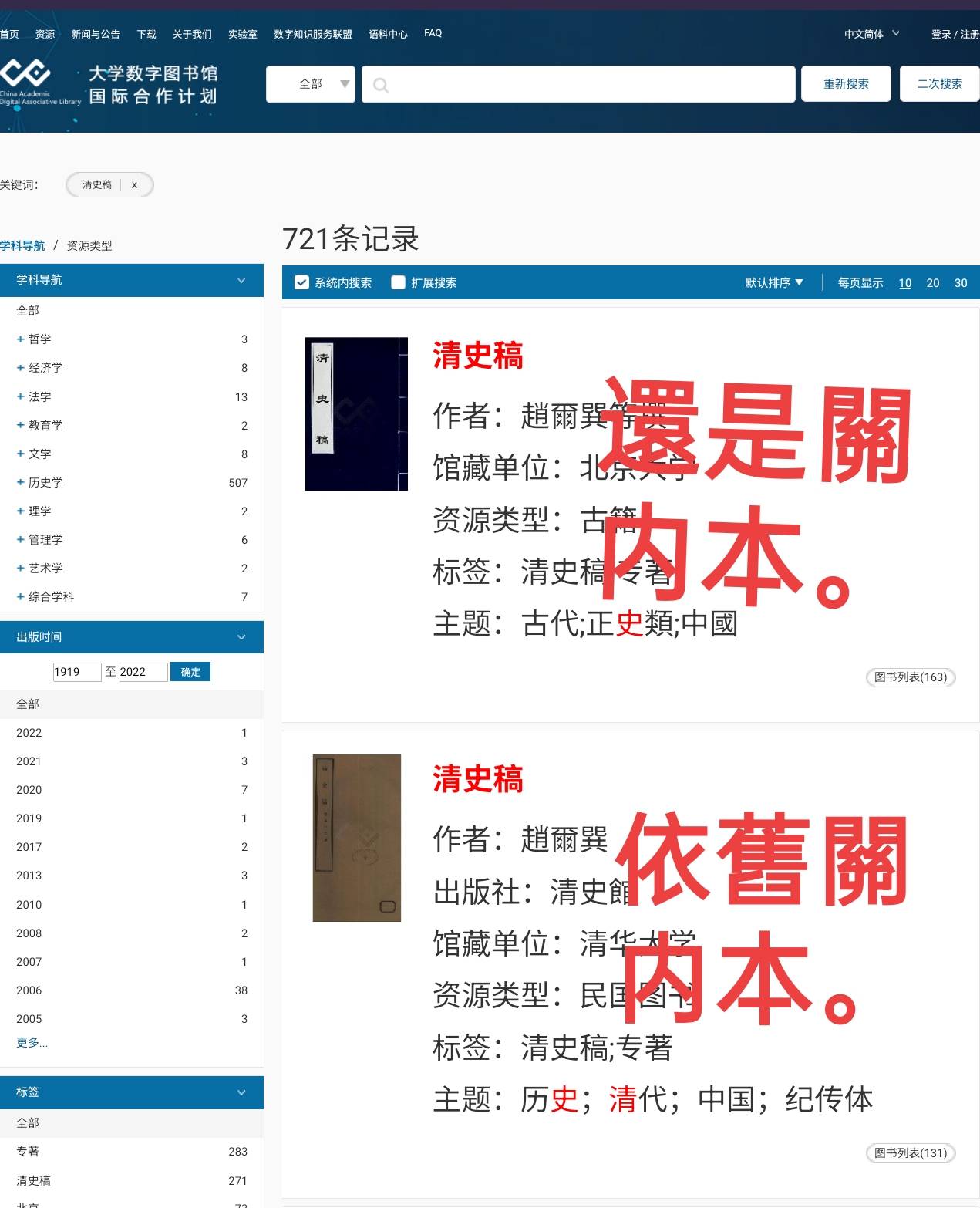This screenshot has width=980, height=1208.
Task: Open the 中文简体 language dropdown
Action: (x=872, y=34)
